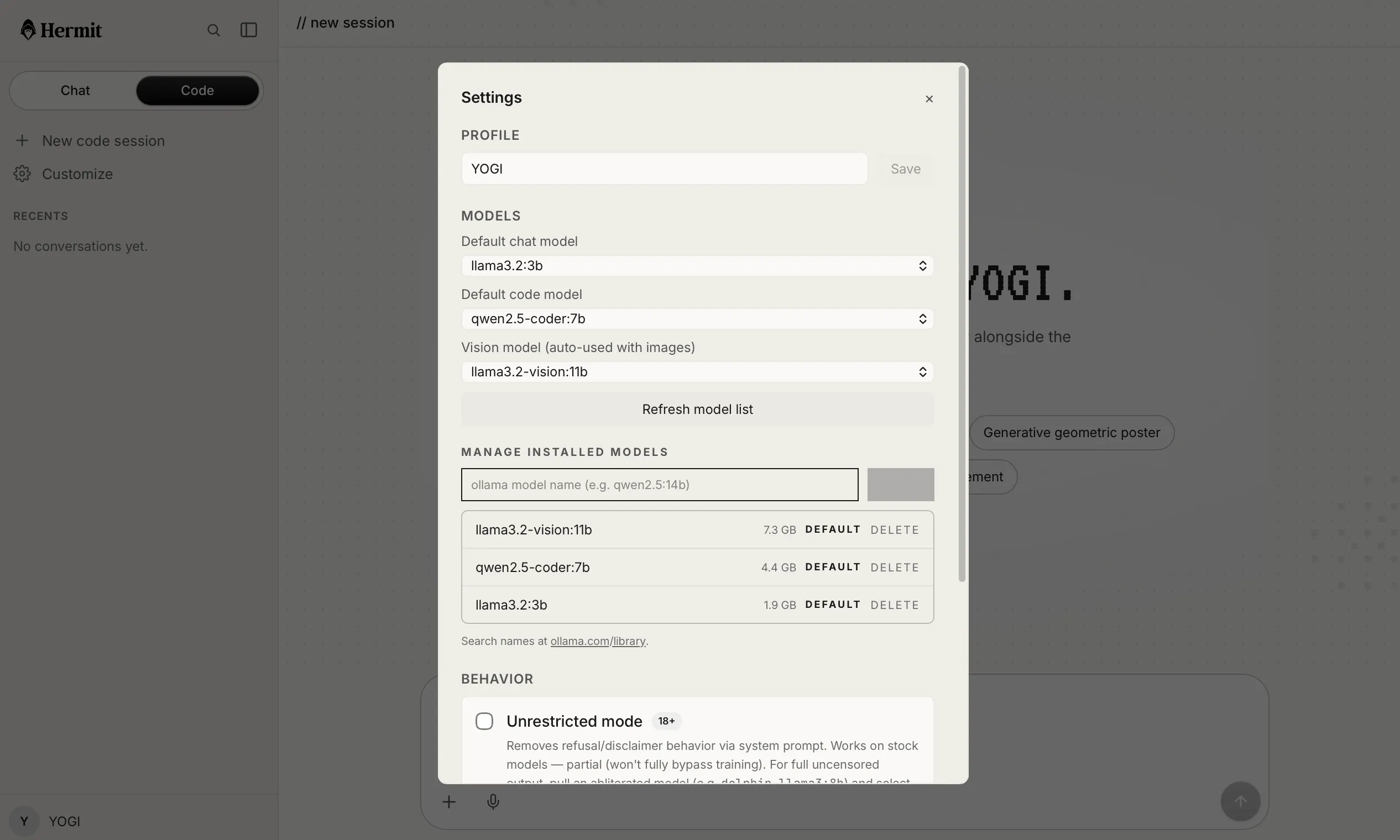This screenshot has height=840, width=1400.
Task: Click the YOGI profile name in the sidebar footer
Action: [x=65, y=821]
